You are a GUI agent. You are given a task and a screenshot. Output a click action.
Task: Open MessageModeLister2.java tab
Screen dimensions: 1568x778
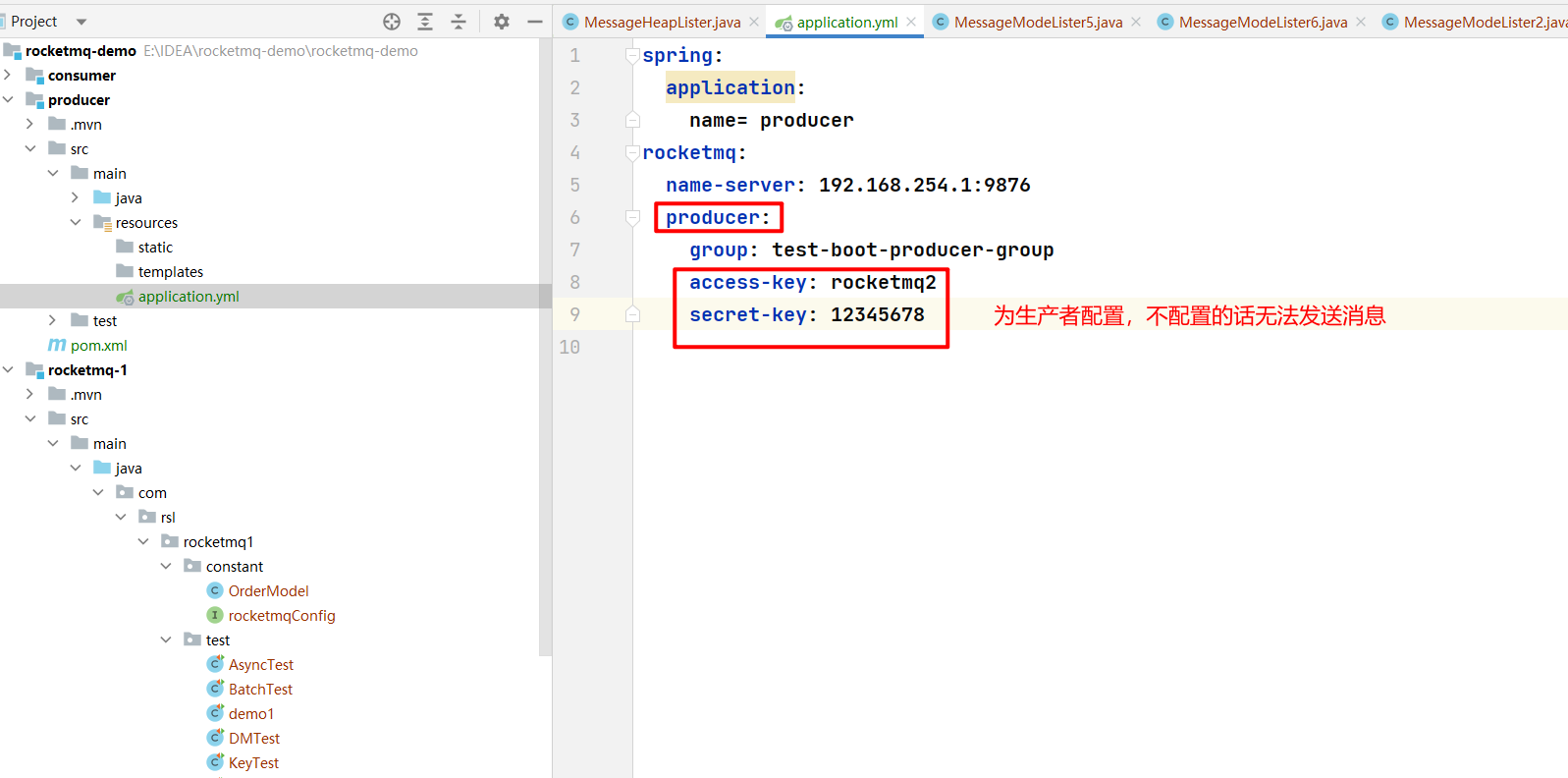point(1486,22)
